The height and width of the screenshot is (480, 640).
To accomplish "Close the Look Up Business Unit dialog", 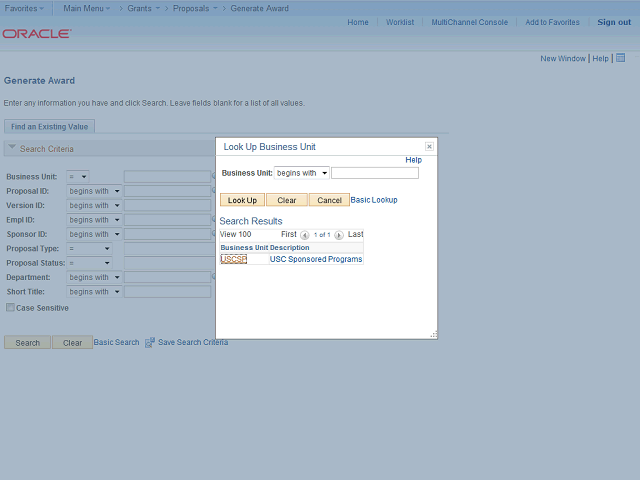I will [429, 147].
